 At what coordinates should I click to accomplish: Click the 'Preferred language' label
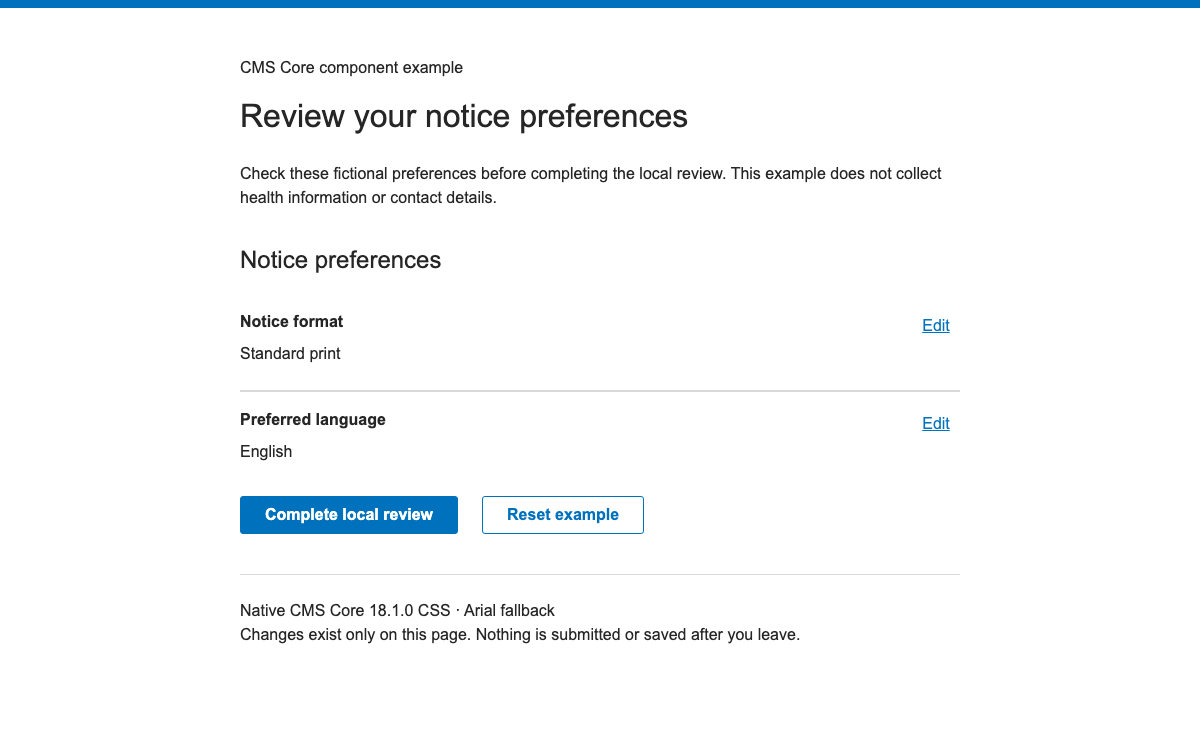(313, 419)
